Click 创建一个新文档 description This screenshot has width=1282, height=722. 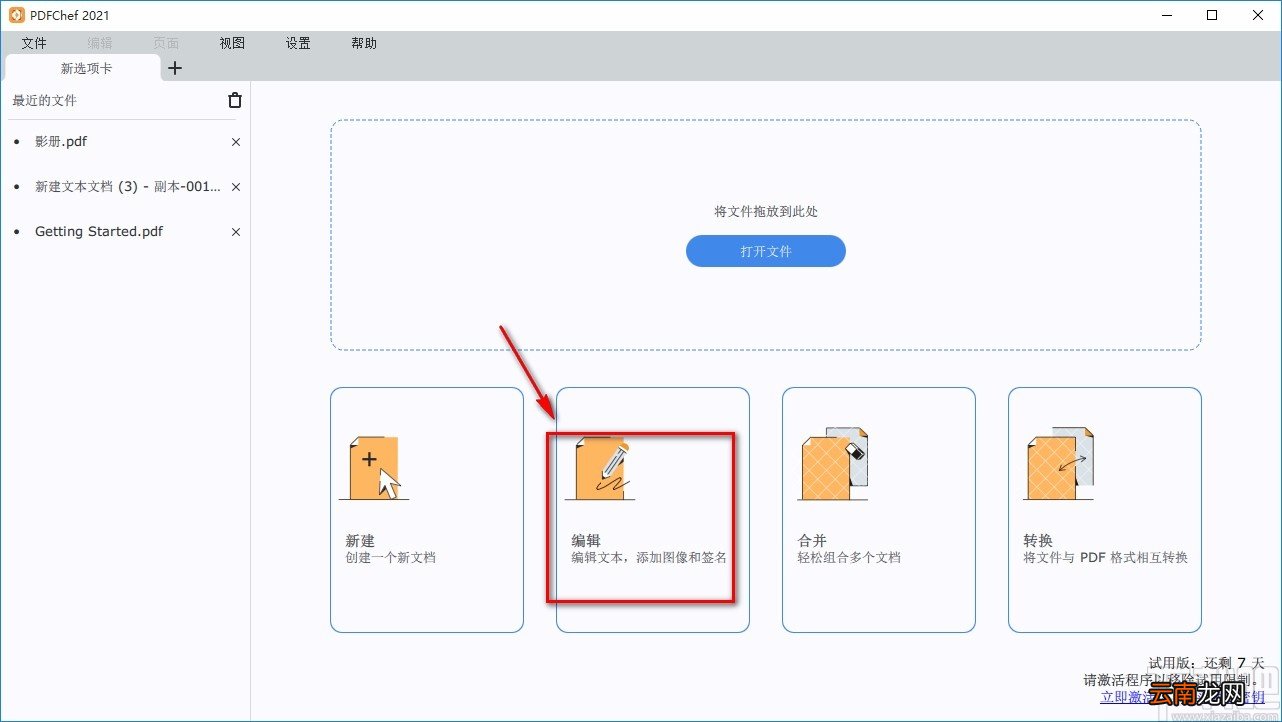pos(391,558)
